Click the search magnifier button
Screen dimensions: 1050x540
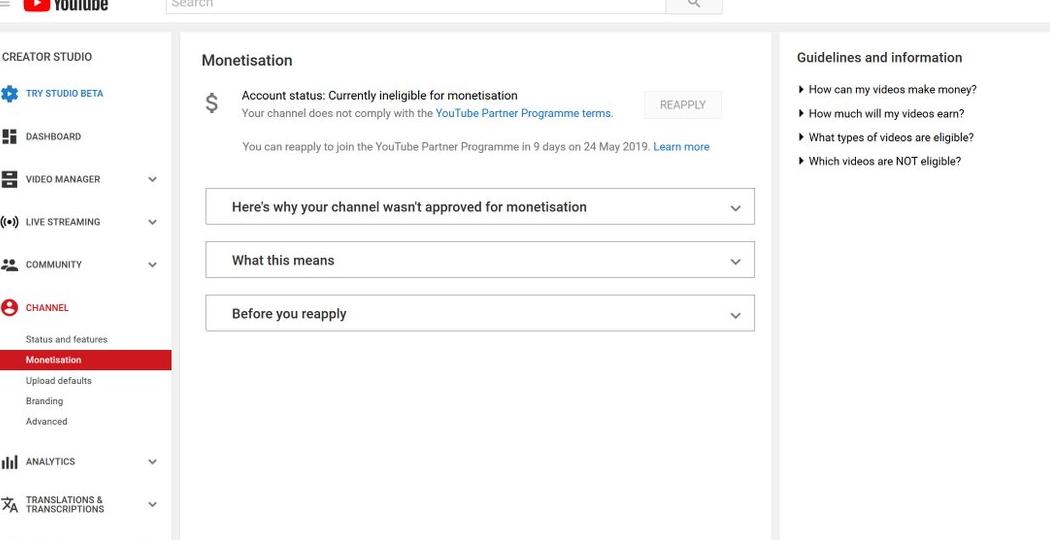[694, 5]
